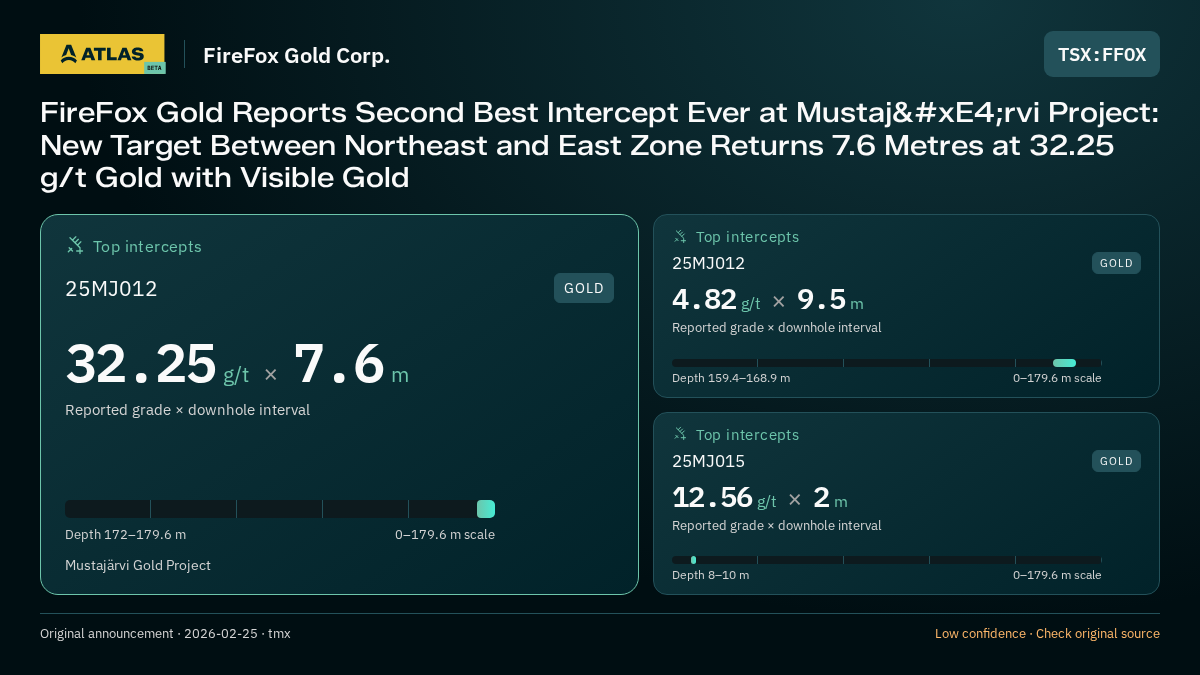The height and width of the screenshot is (675, 1200).
Task: Click the drill icon in the 25MJ015 card
Action: pyautogui.click(x=680, y=434)
